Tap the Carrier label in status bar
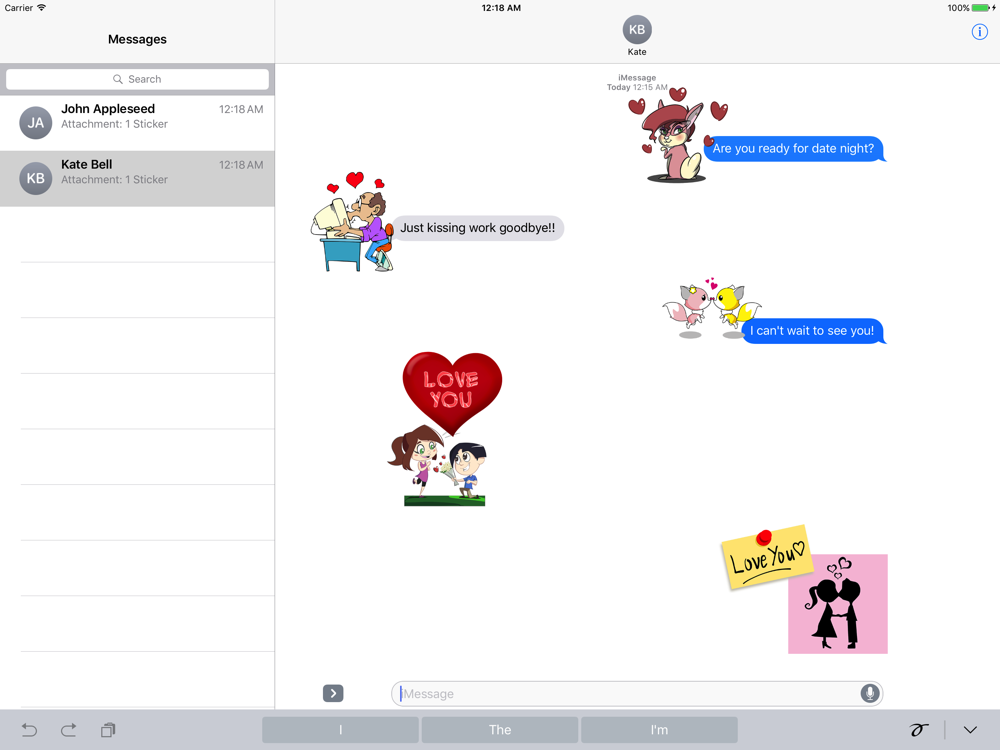The image size is (1000, 750). (x=18, y=8)
